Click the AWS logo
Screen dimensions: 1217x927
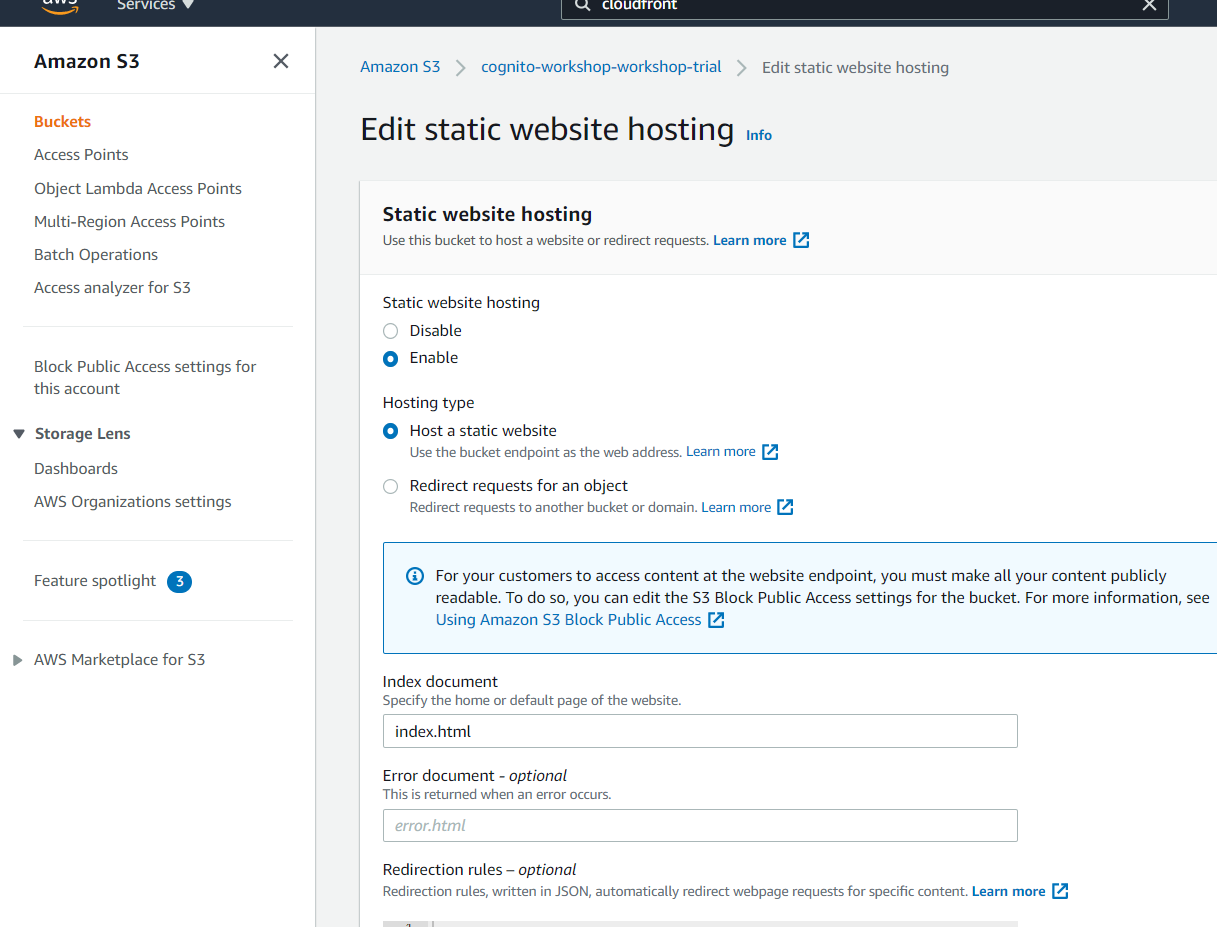(60, 5)
